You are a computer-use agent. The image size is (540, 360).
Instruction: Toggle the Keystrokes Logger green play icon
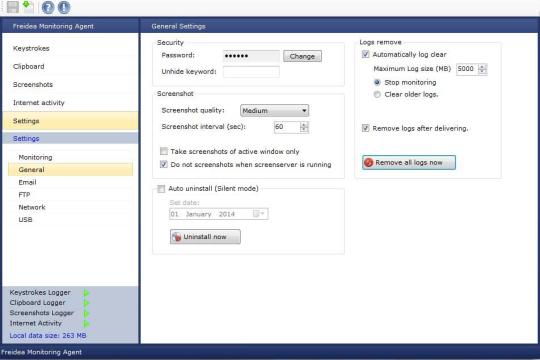86,293
